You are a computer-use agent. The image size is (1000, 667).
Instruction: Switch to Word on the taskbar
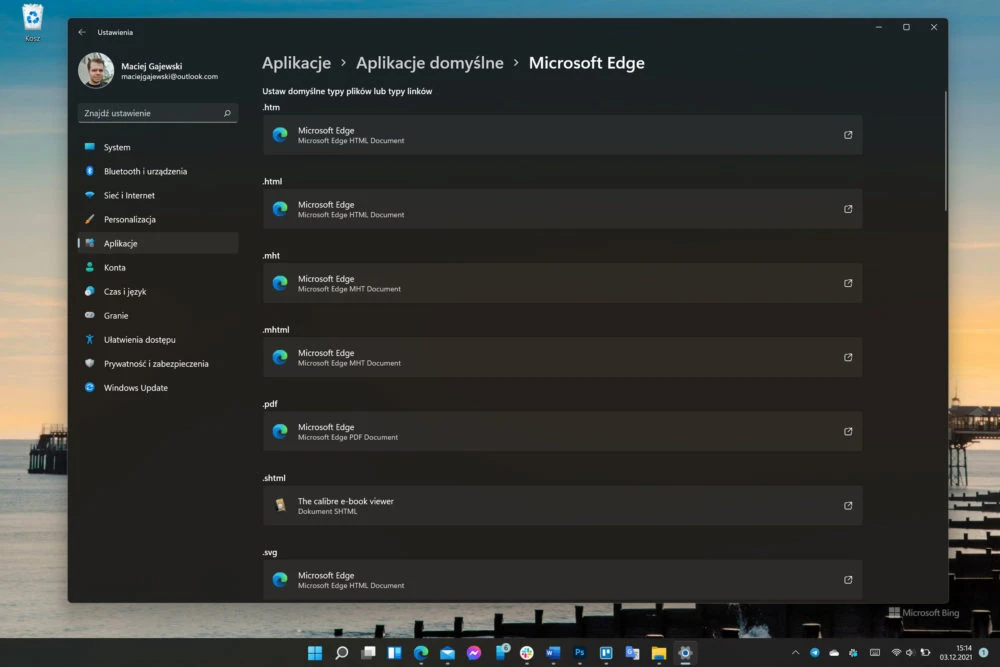pos(553,653)
